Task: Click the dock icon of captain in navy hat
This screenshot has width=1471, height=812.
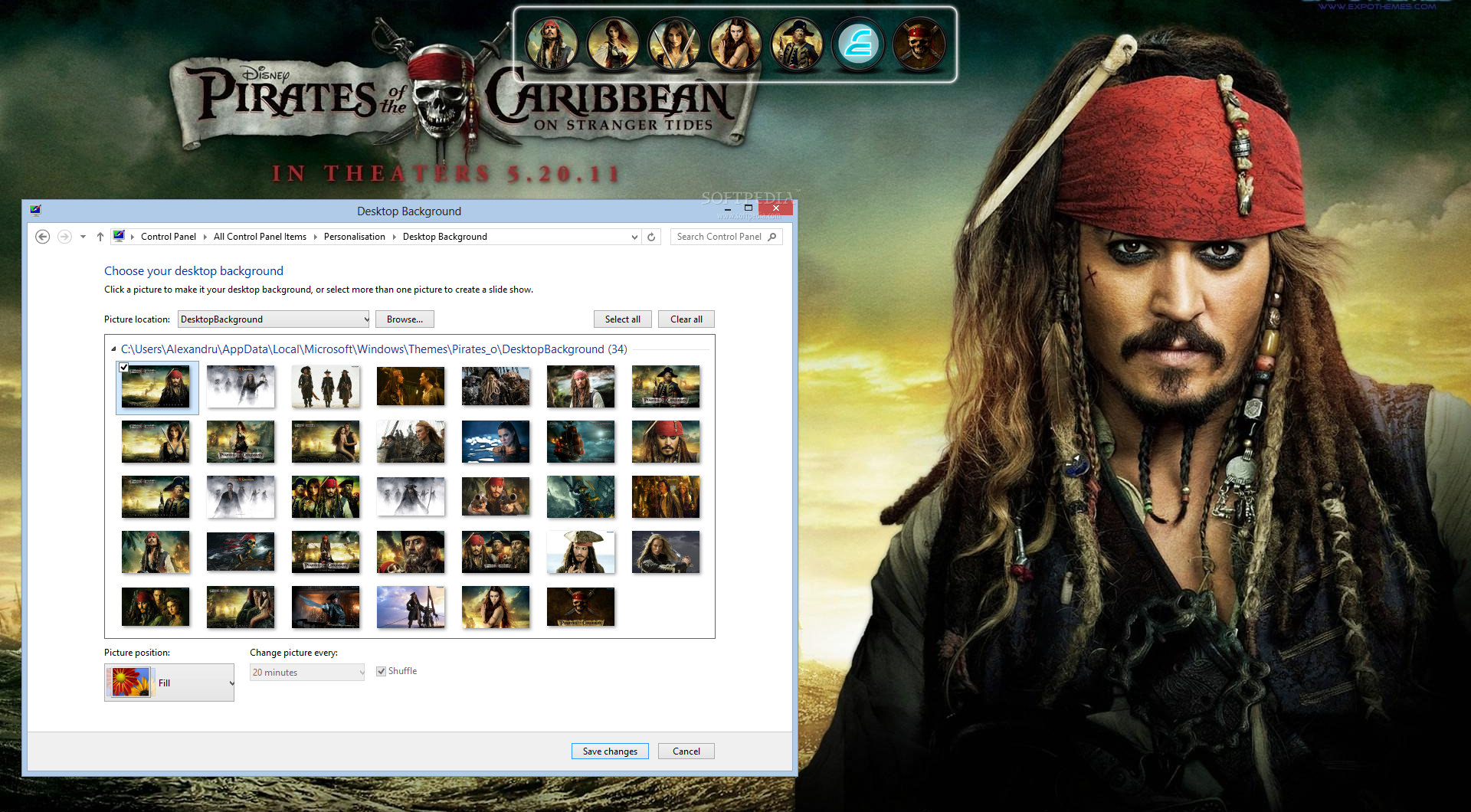Action: point(797,44)
